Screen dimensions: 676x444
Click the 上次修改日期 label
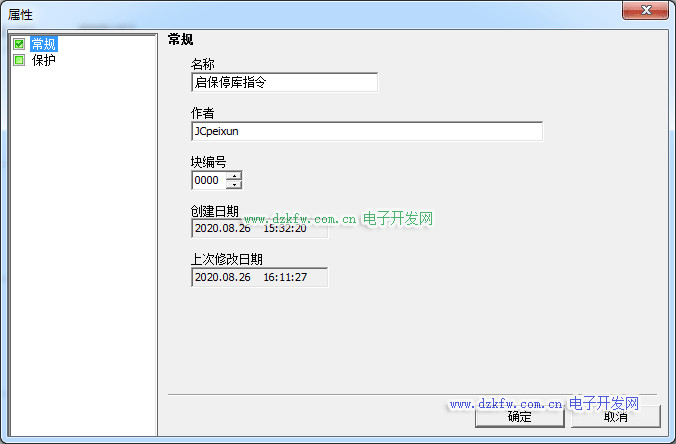227,259
